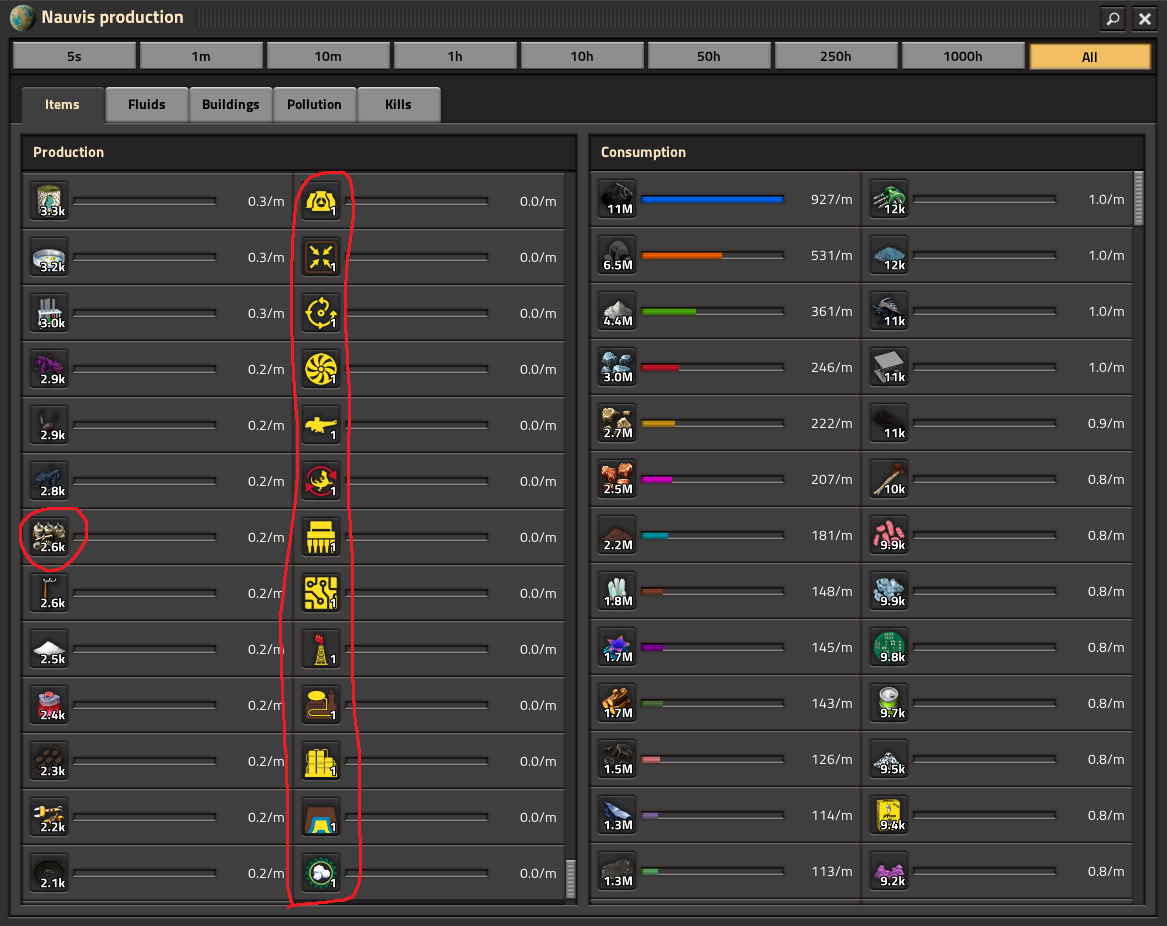Screen dimensions: 1167x926
Task: Click the 0.9/m consumption rate value
Action: (x=1105, y=424)
